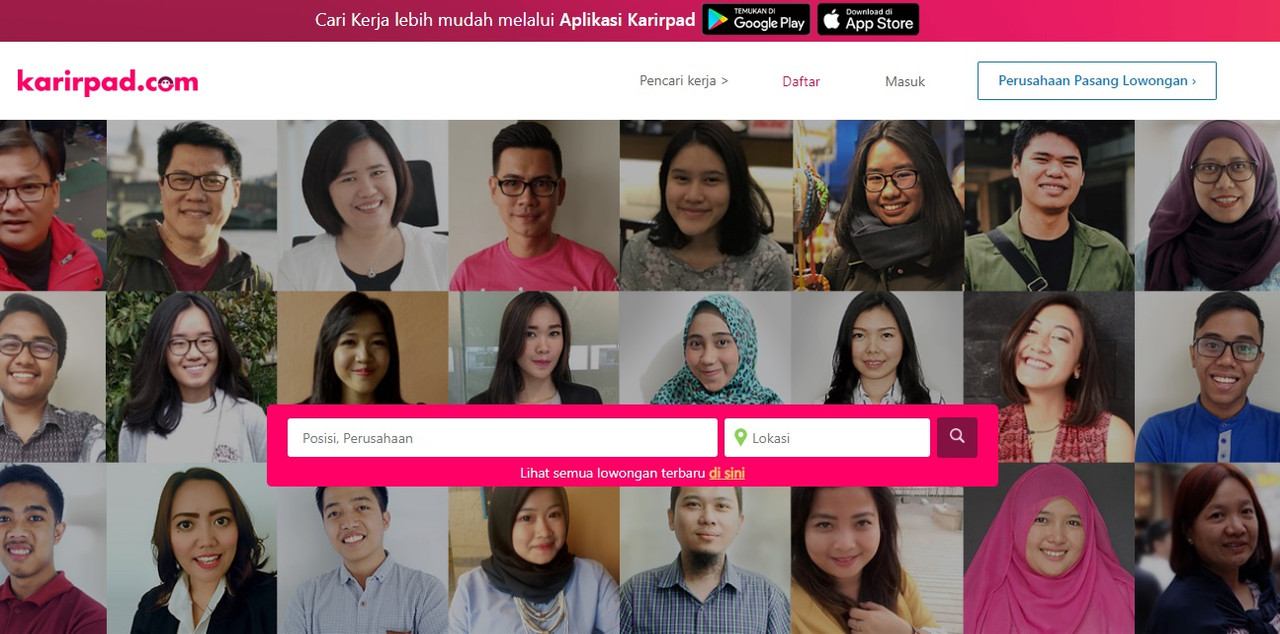Screen dimensions: 1280x634
Task: Select the man in green jacket photo
Action: (1049, 206)
